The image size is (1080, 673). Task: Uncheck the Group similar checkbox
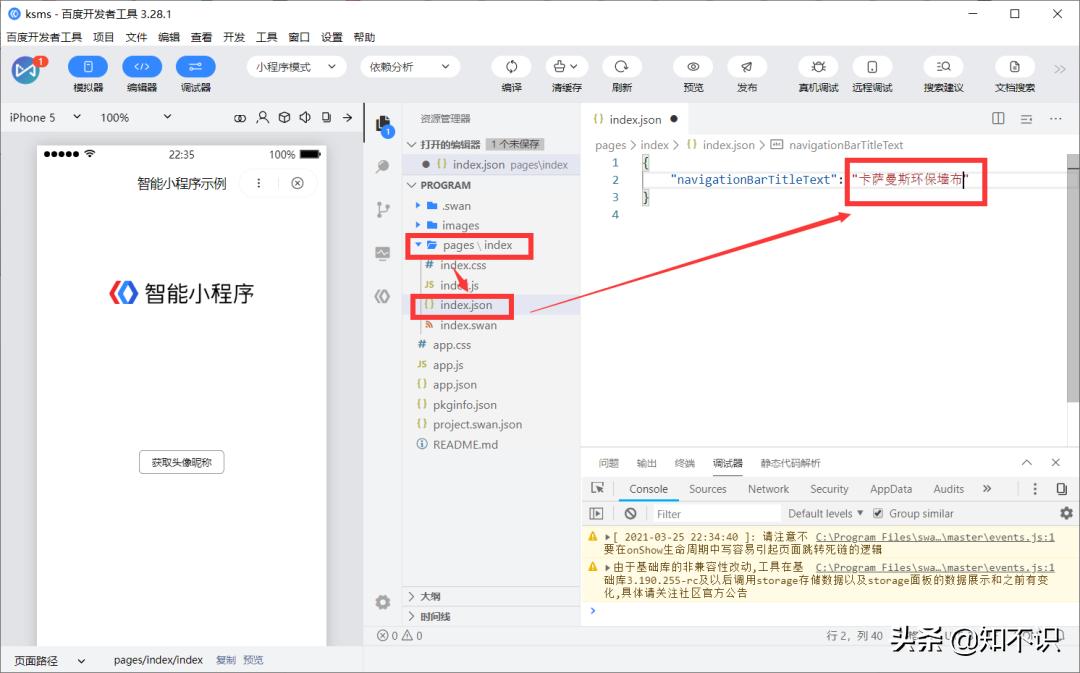pos(877,513)
